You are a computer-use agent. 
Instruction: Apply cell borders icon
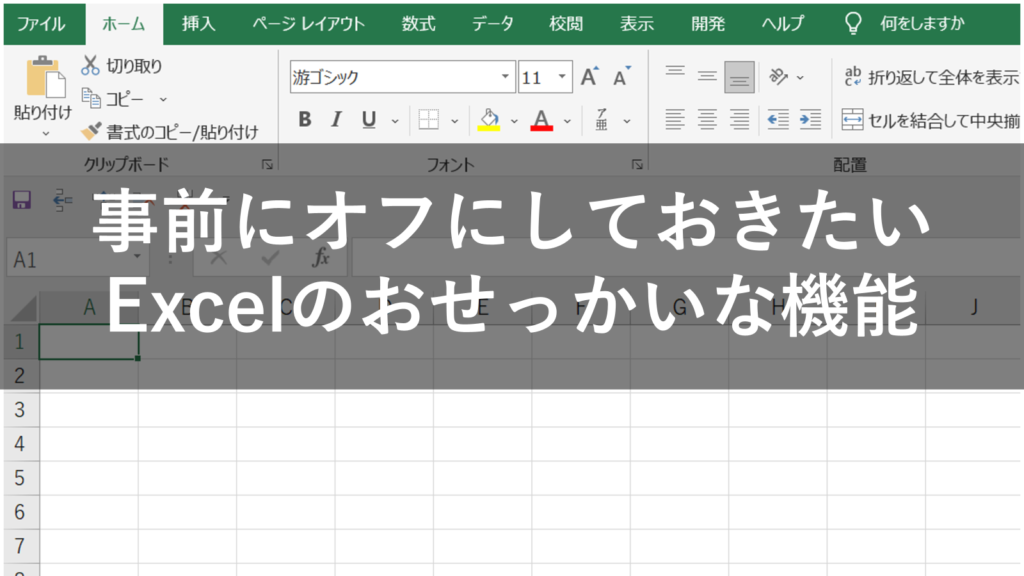tap(428, 120)
